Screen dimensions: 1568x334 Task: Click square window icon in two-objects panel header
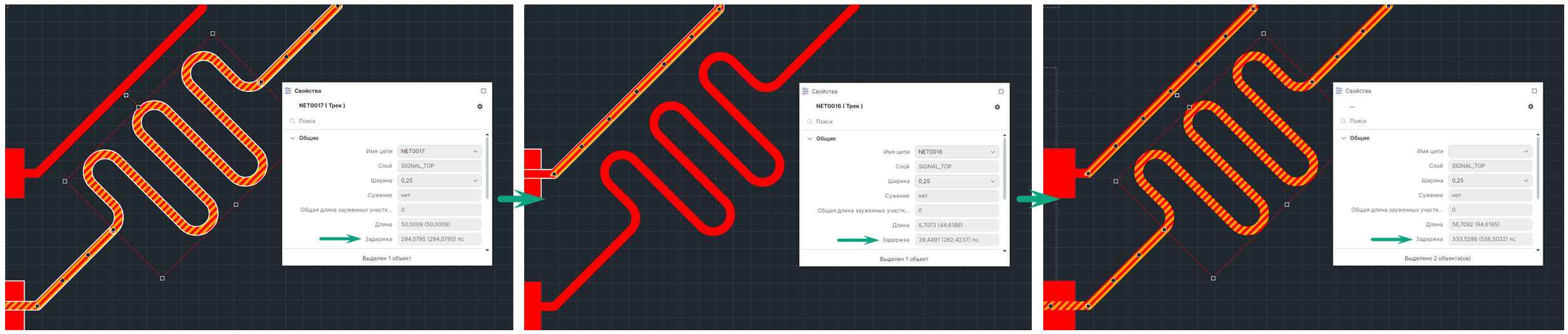coord(1534,91)
